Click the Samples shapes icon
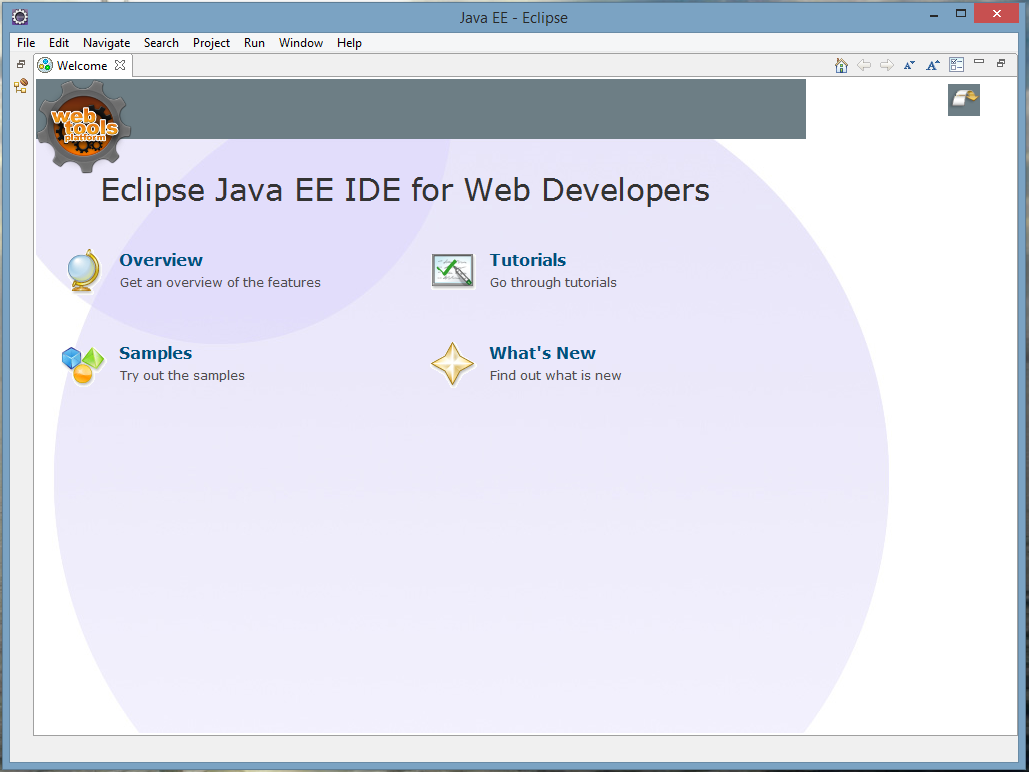 pos(83,365)
